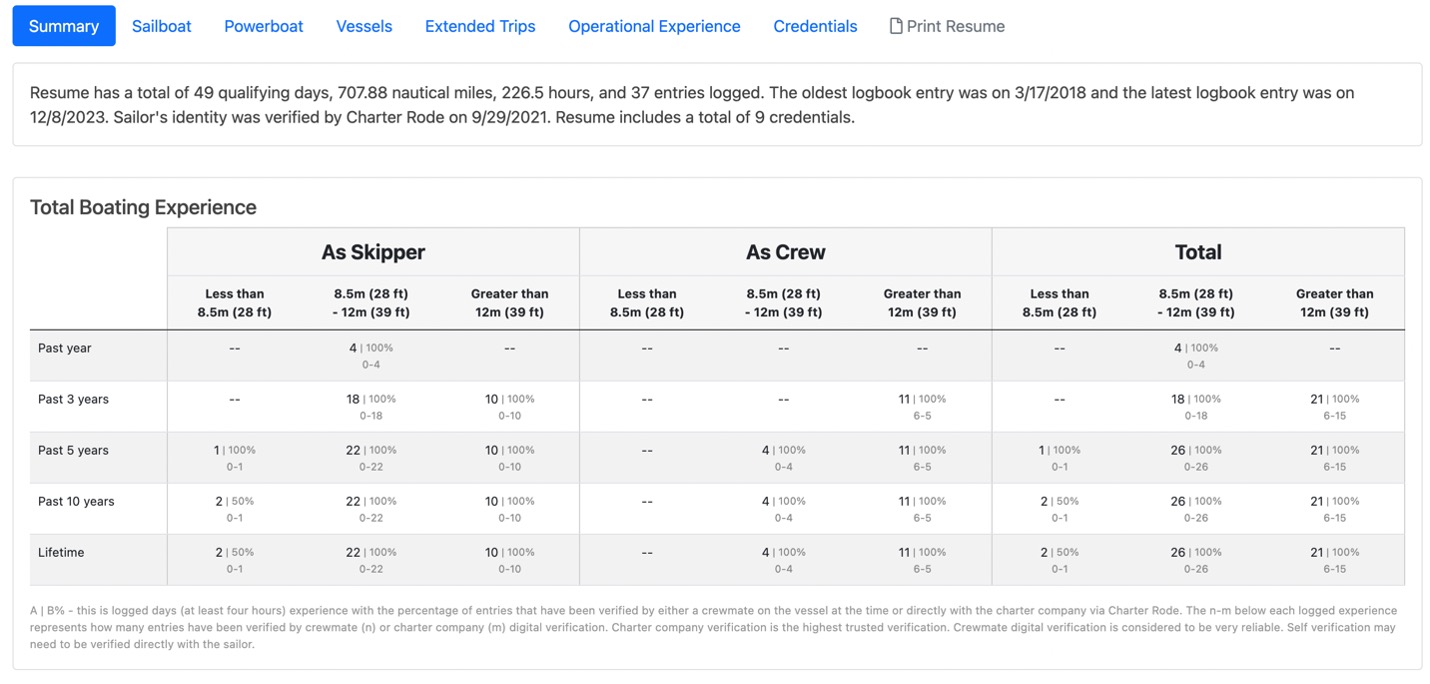Click As Crew '8.5m (28 ft) - 12m' header
Viewport: 1430px width, 684px height.
[x=784, y=303]
